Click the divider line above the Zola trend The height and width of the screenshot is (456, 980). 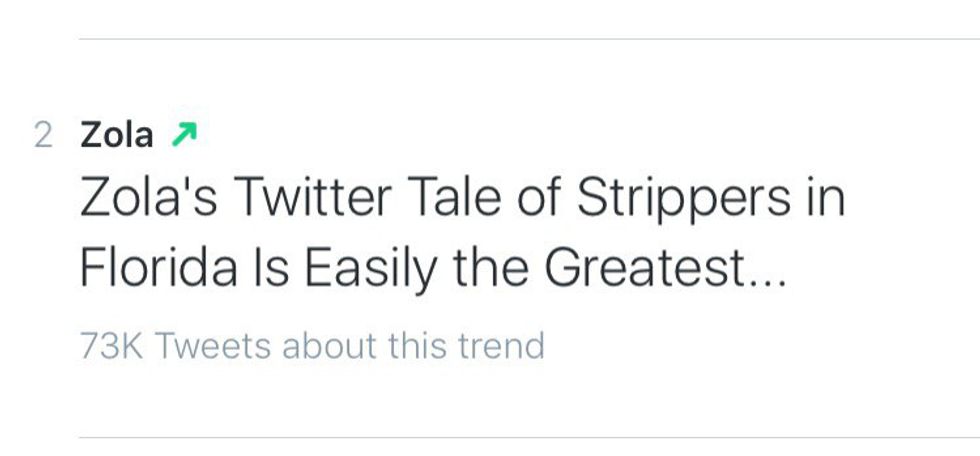529,39
